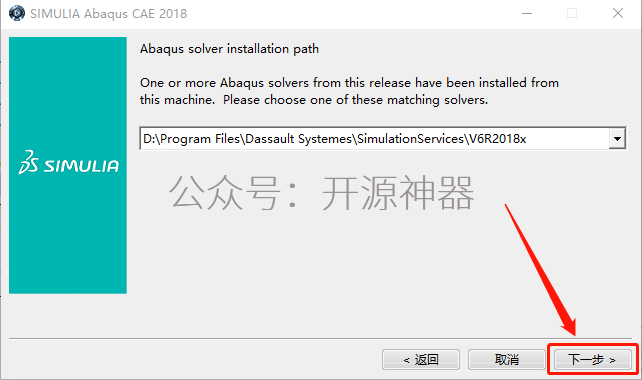This screenshot has width=642, height=380.
Task: Close the SIMULIA Abaqus CAE 2018 installer
Action: (x=618, y=14)
